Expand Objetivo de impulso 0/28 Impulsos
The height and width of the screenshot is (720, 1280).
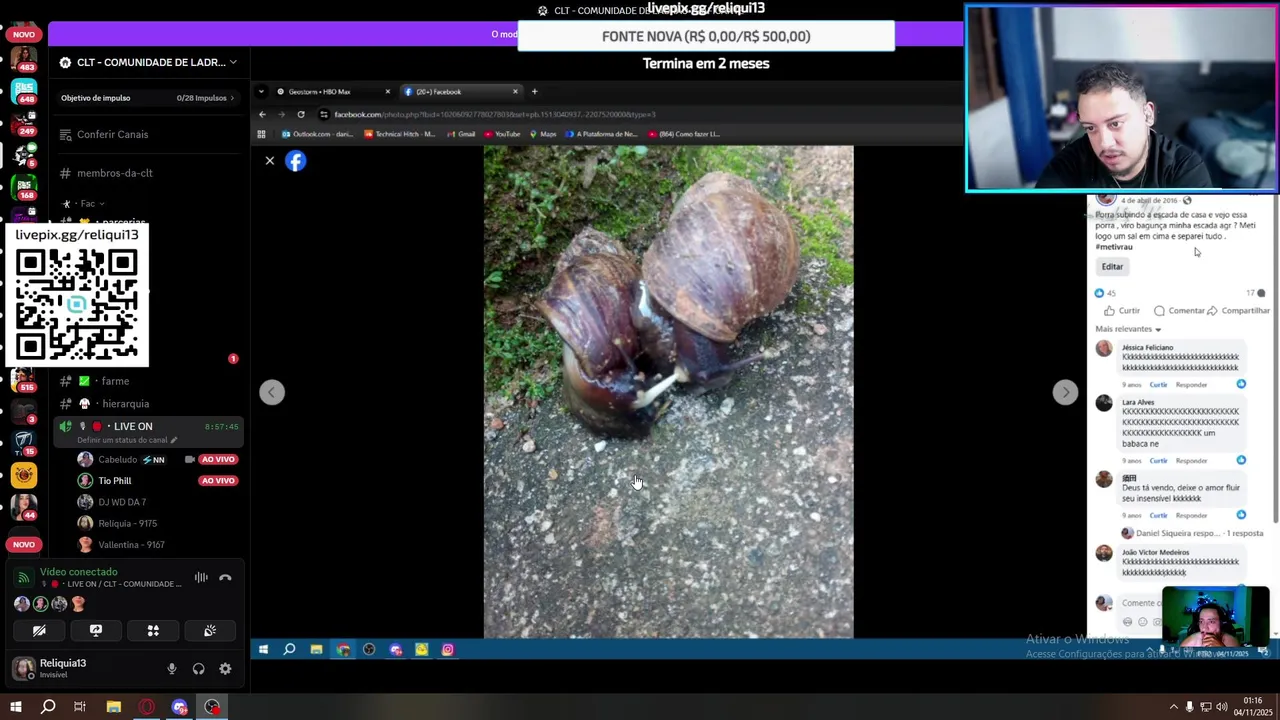click(148, 98)
